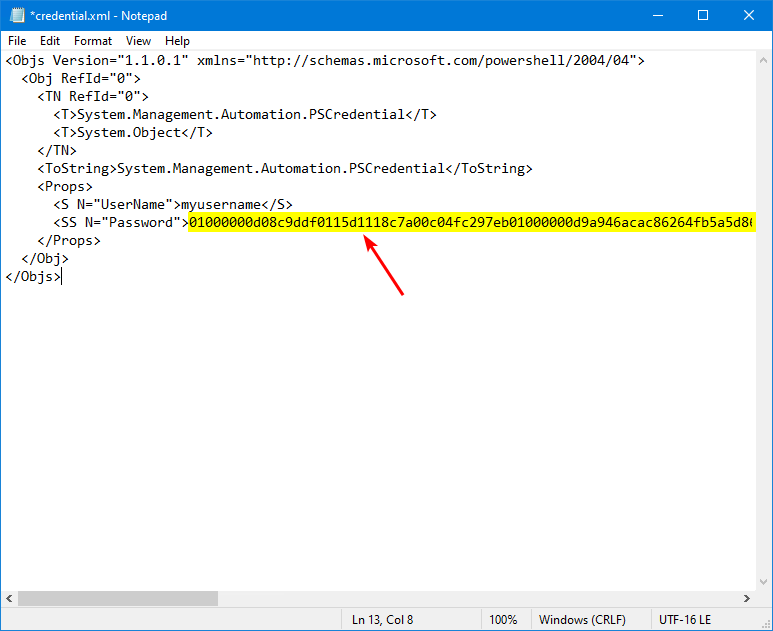Open the View menu
Screen dimensions: 773x631
[139, 41]
